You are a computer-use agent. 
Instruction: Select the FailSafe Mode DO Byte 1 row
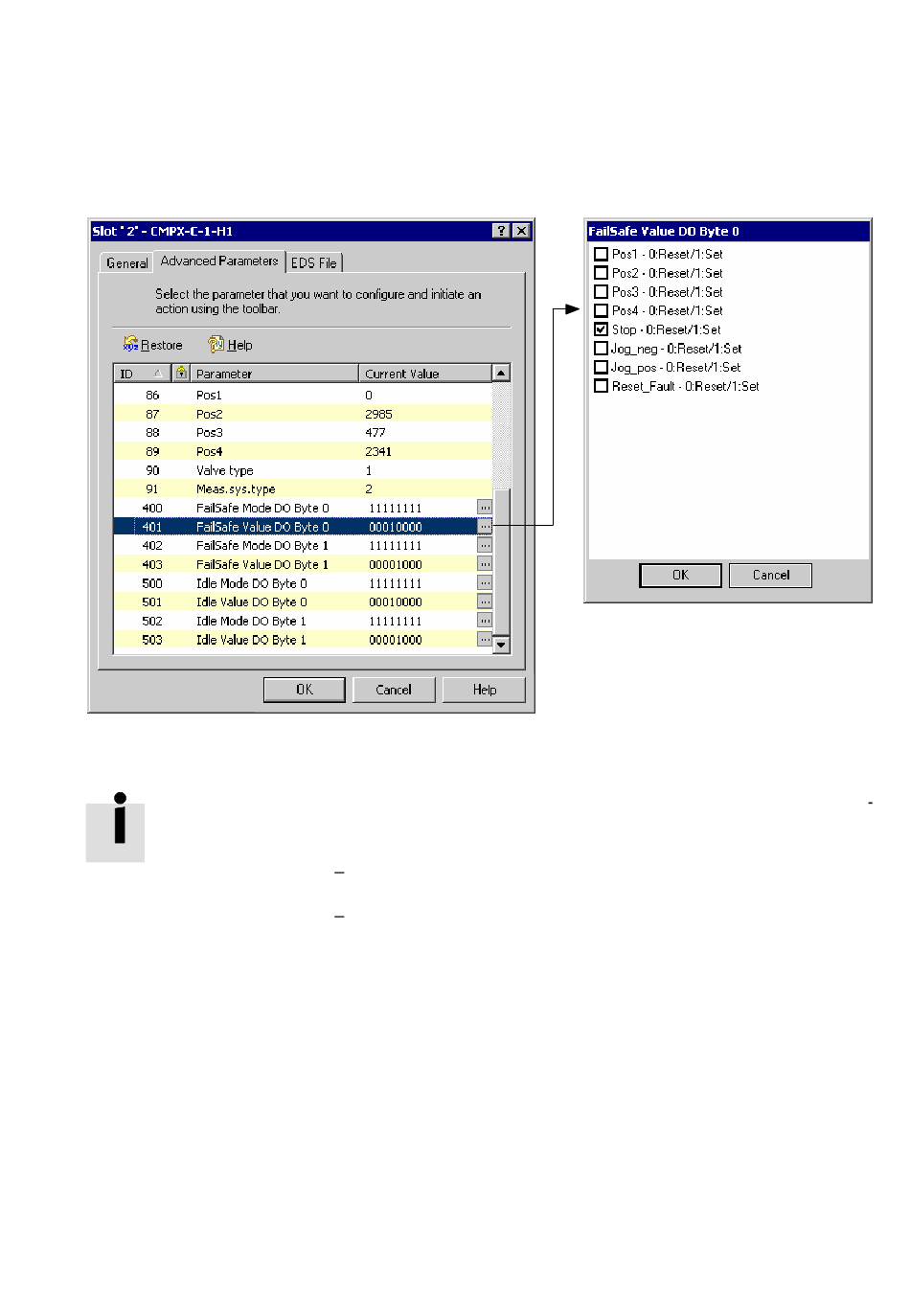303,545
